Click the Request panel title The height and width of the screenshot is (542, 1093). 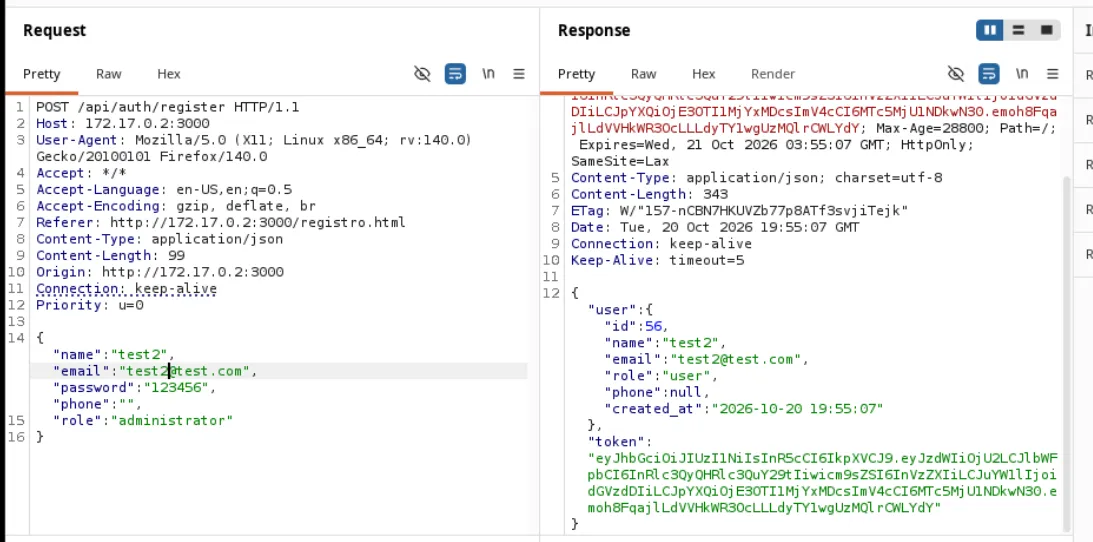tap(54, 31)
